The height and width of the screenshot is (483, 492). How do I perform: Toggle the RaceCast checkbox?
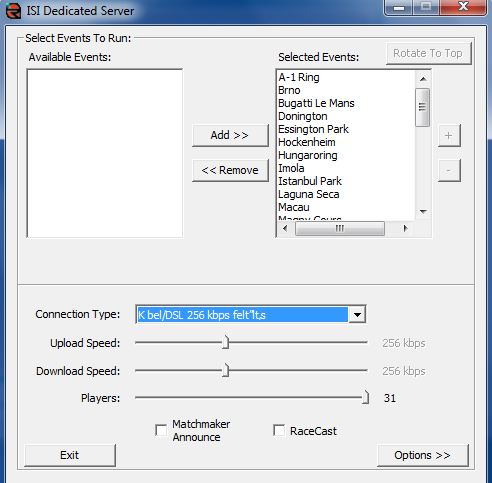(279, 430)
